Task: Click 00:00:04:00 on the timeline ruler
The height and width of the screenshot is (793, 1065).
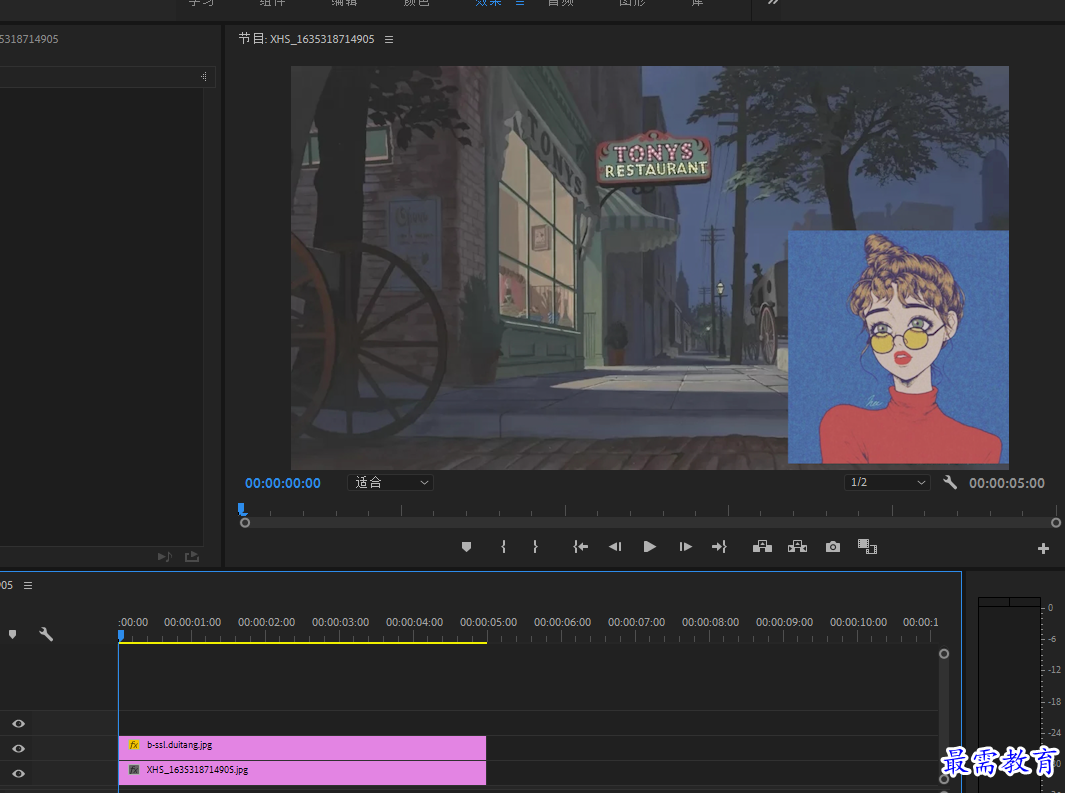Action: point(414,622)
